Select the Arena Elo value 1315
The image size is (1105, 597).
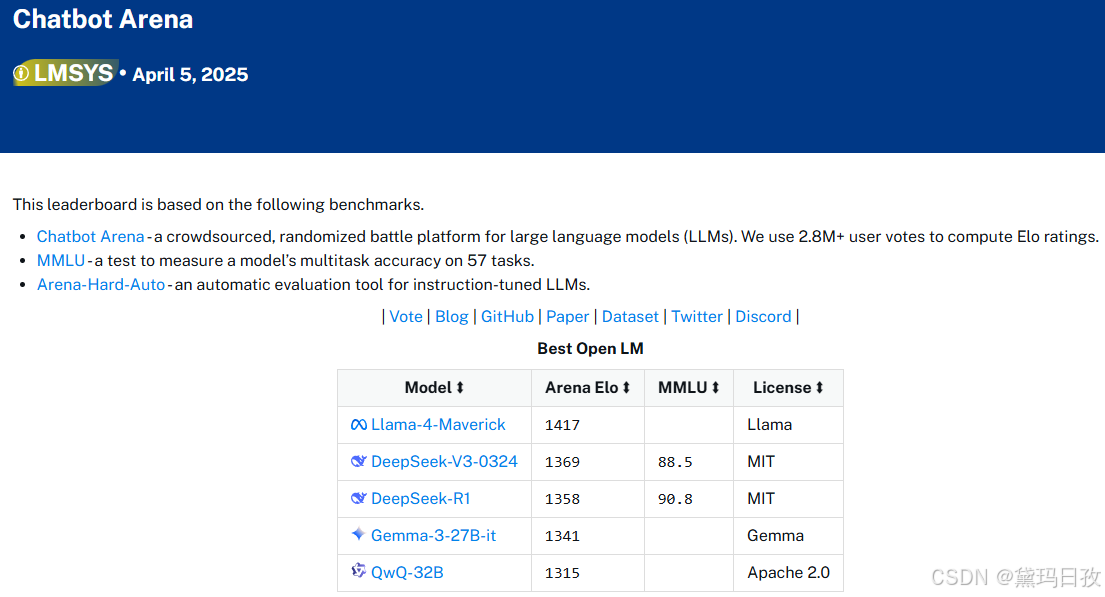pyautogui.click(x=562, y=572)
